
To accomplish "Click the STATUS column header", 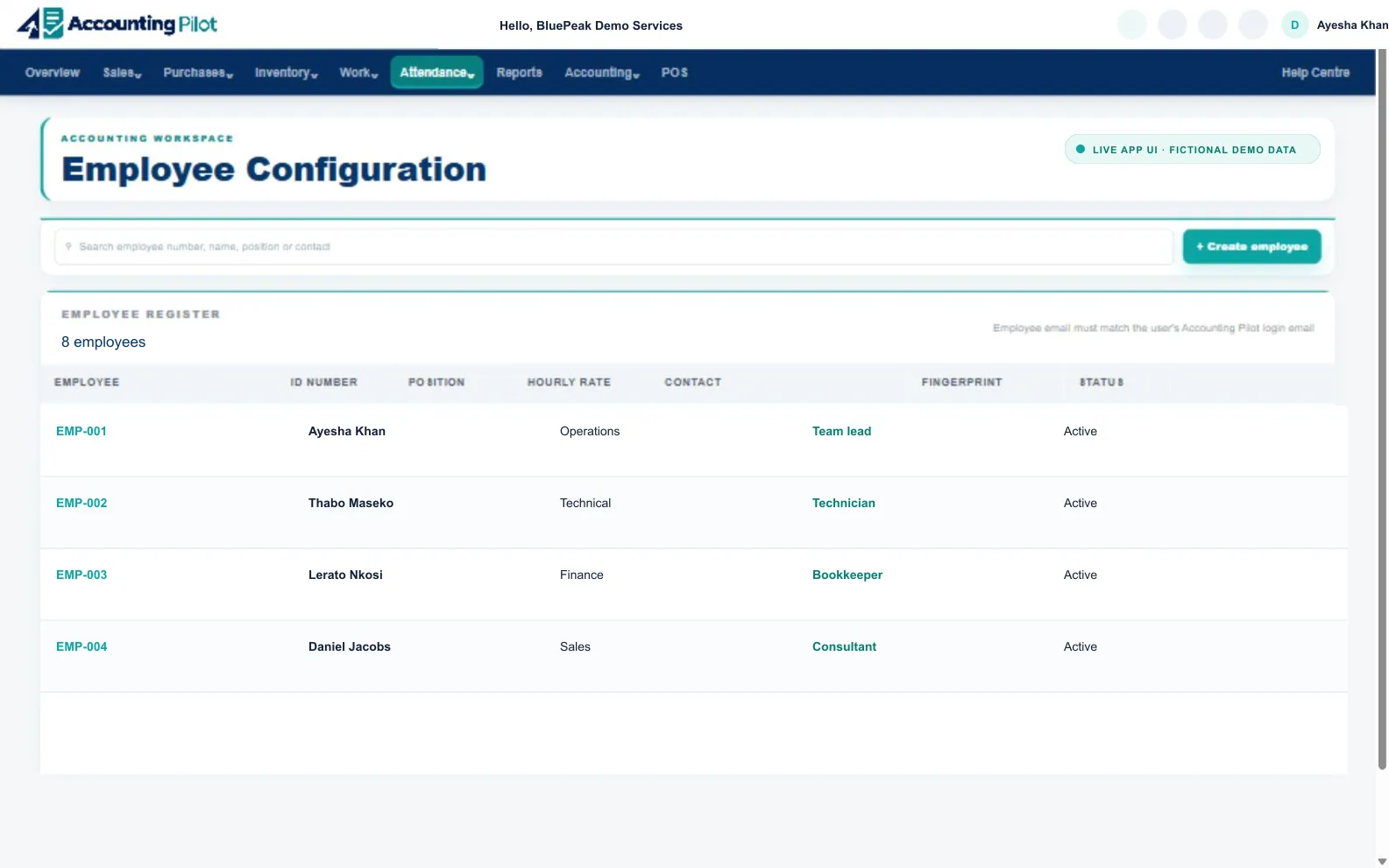I will [1101, 382].
